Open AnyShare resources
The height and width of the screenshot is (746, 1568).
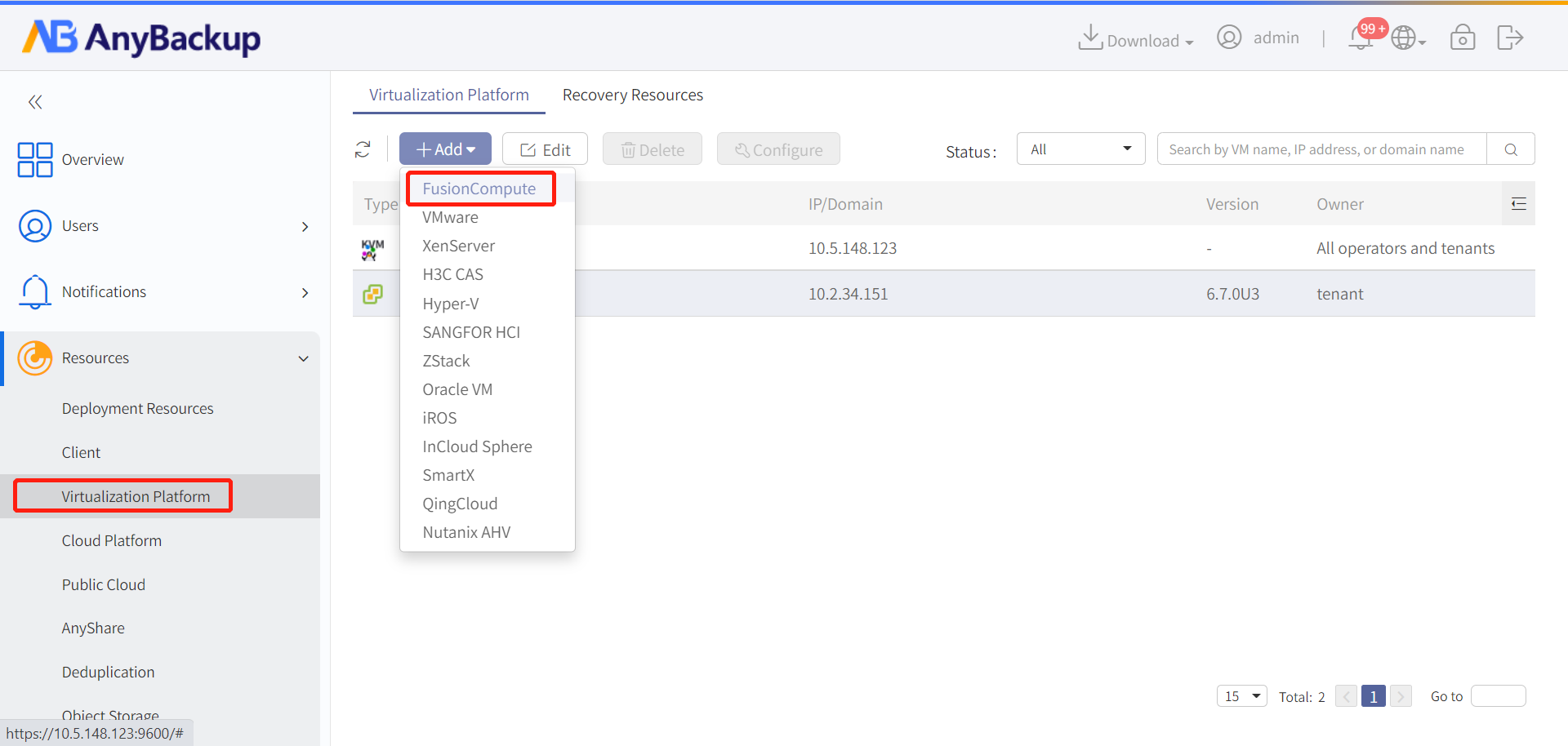93,628
